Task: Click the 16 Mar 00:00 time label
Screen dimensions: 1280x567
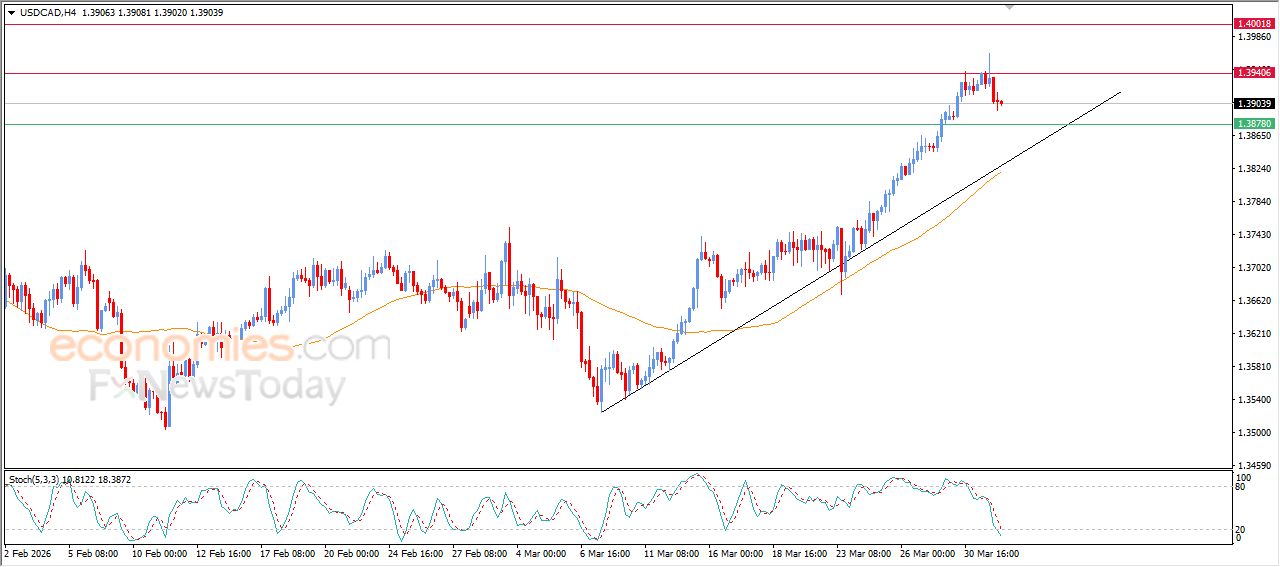Action: 735,553
